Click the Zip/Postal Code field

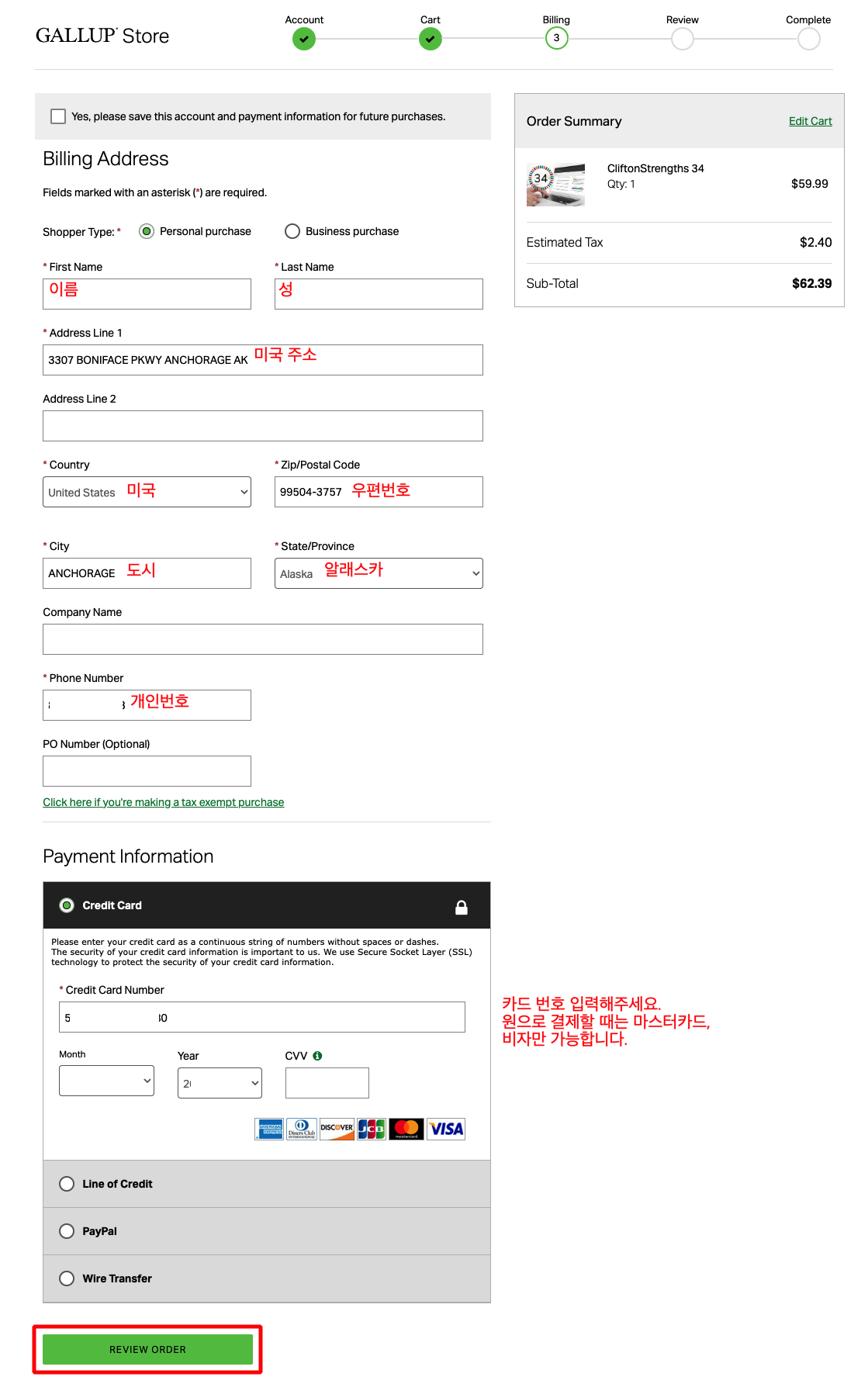[379, 492]
